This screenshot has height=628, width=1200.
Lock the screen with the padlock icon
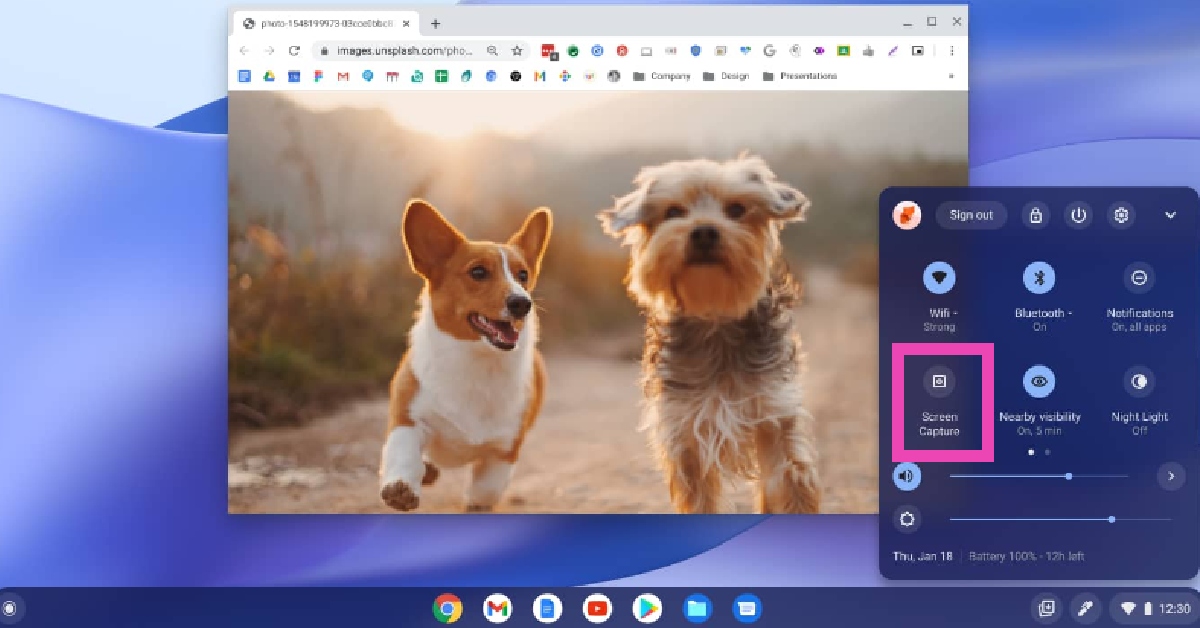(1035, 215)
